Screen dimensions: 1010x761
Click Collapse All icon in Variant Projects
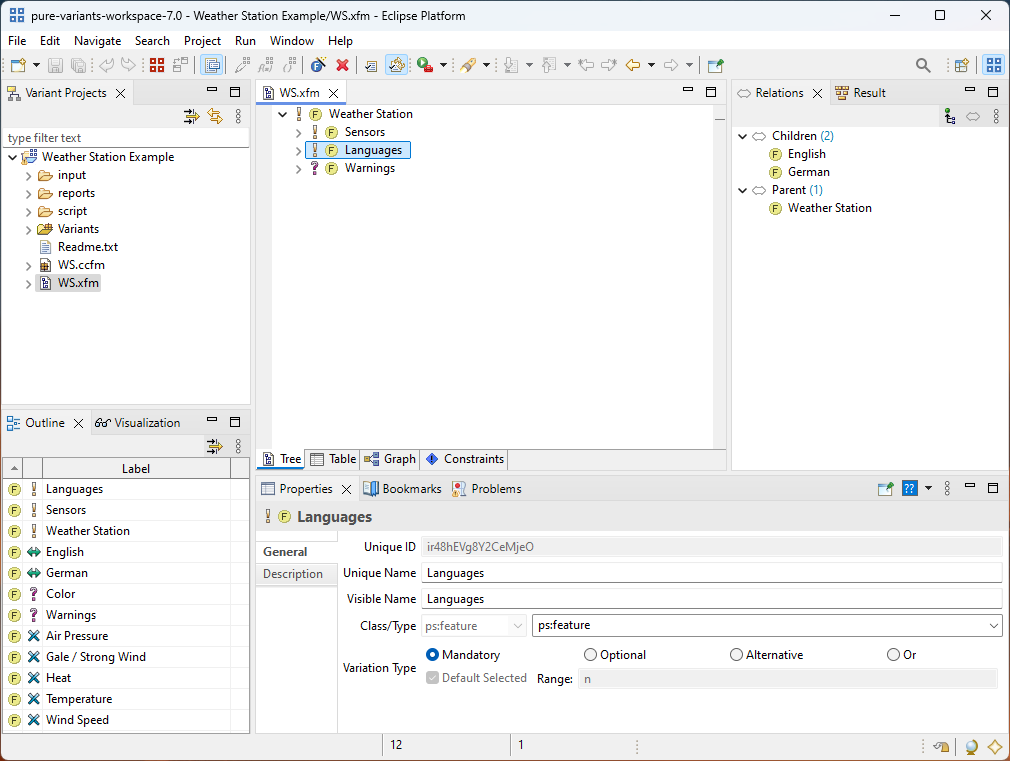point(191,117)
